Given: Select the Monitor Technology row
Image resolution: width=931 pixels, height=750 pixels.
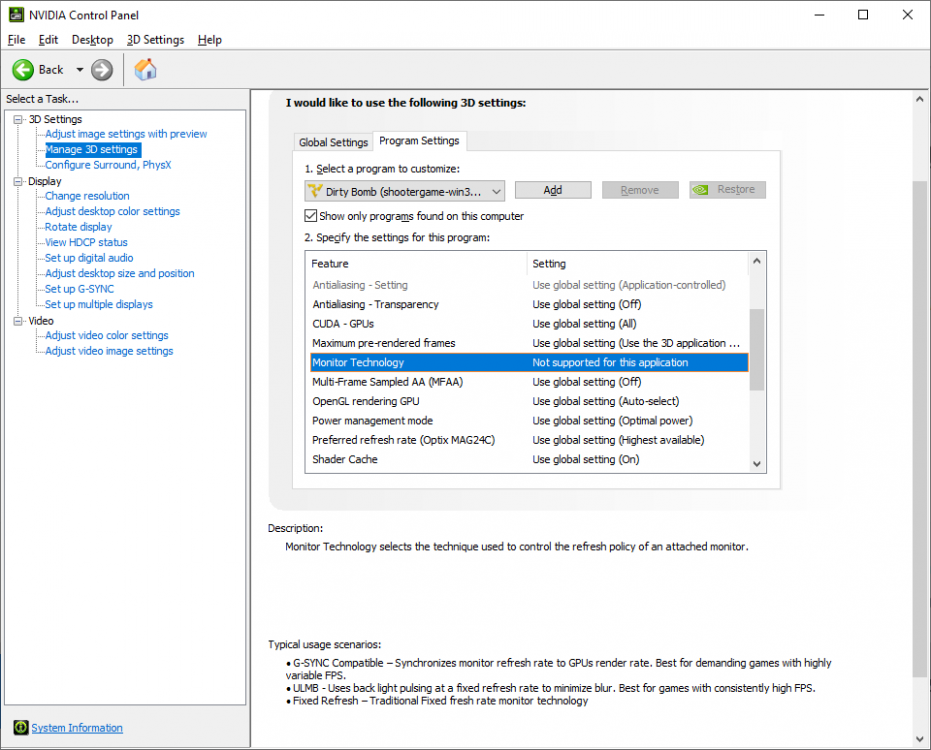Looking at the screenshot, I should [x=528, y=362].
